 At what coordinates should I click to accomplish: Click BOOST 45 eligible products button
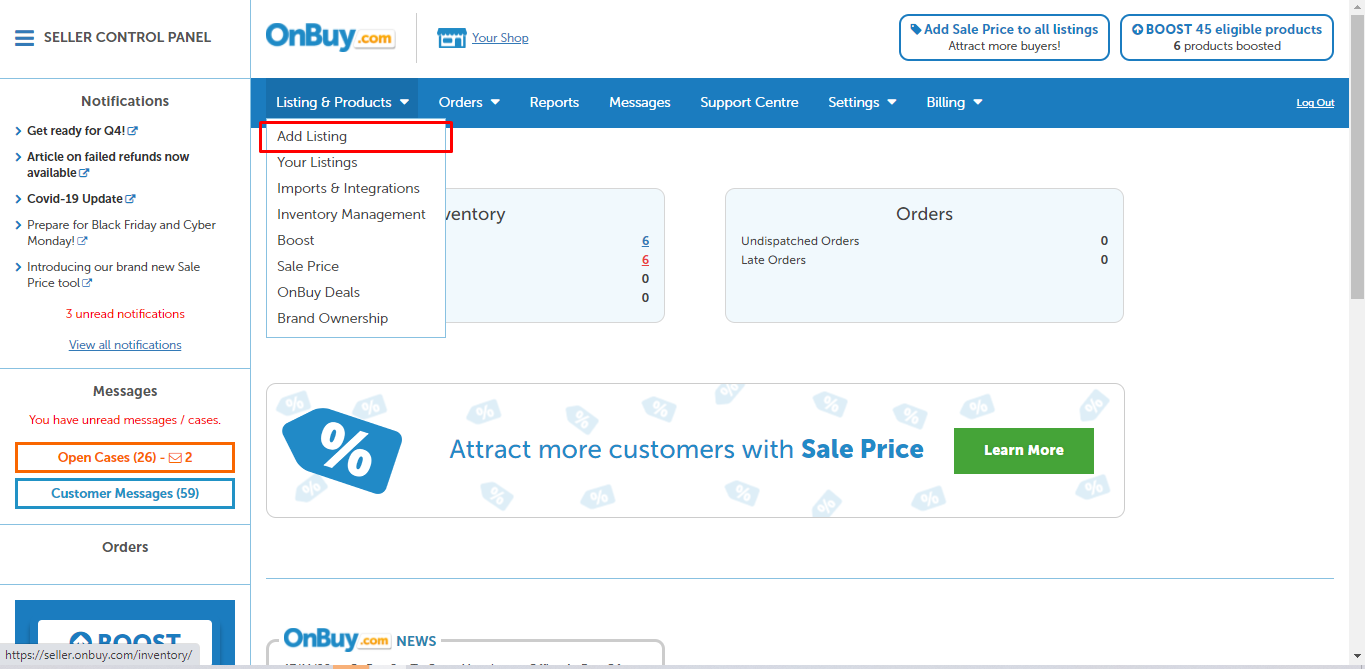pos(1227,37)
